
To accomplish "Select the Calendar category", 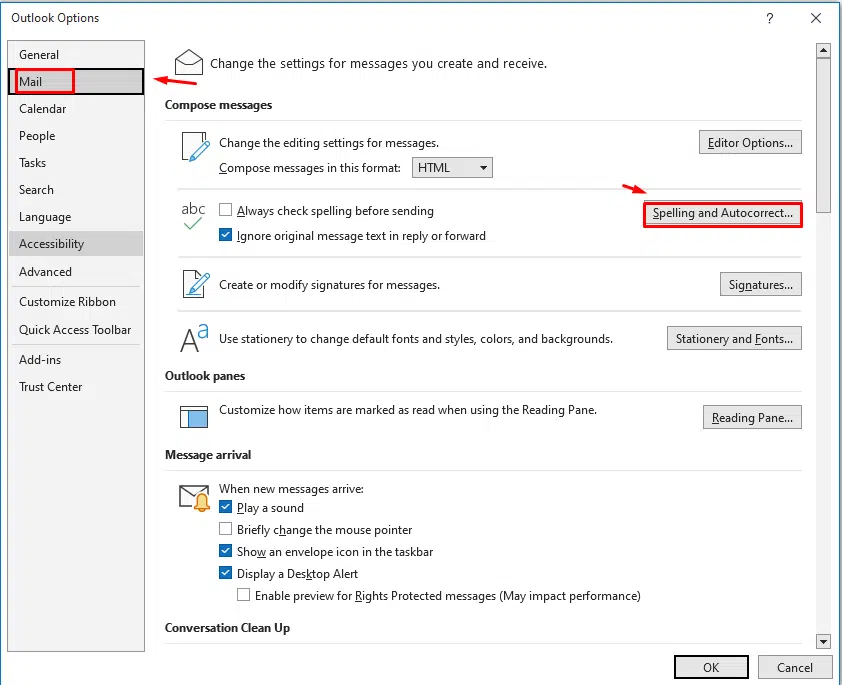I will 76,109.
